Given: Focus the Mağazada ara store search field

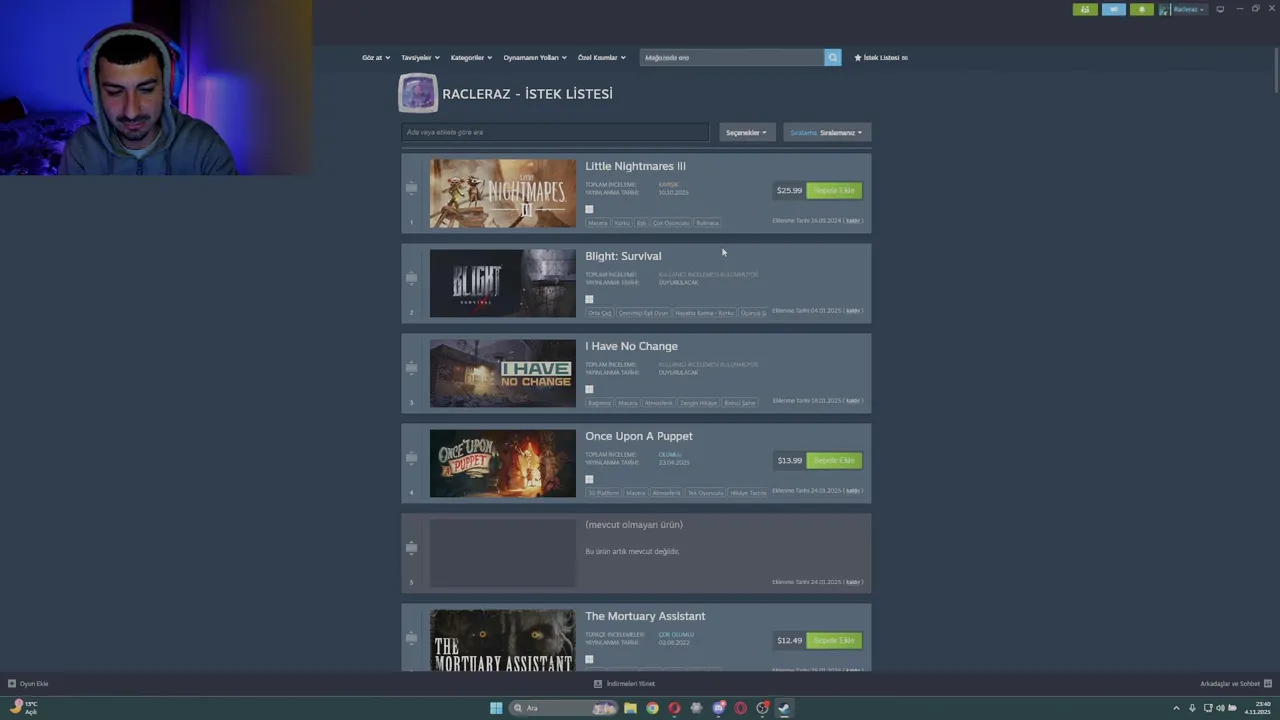Looking at the screenshot, I should click(732, 57).
